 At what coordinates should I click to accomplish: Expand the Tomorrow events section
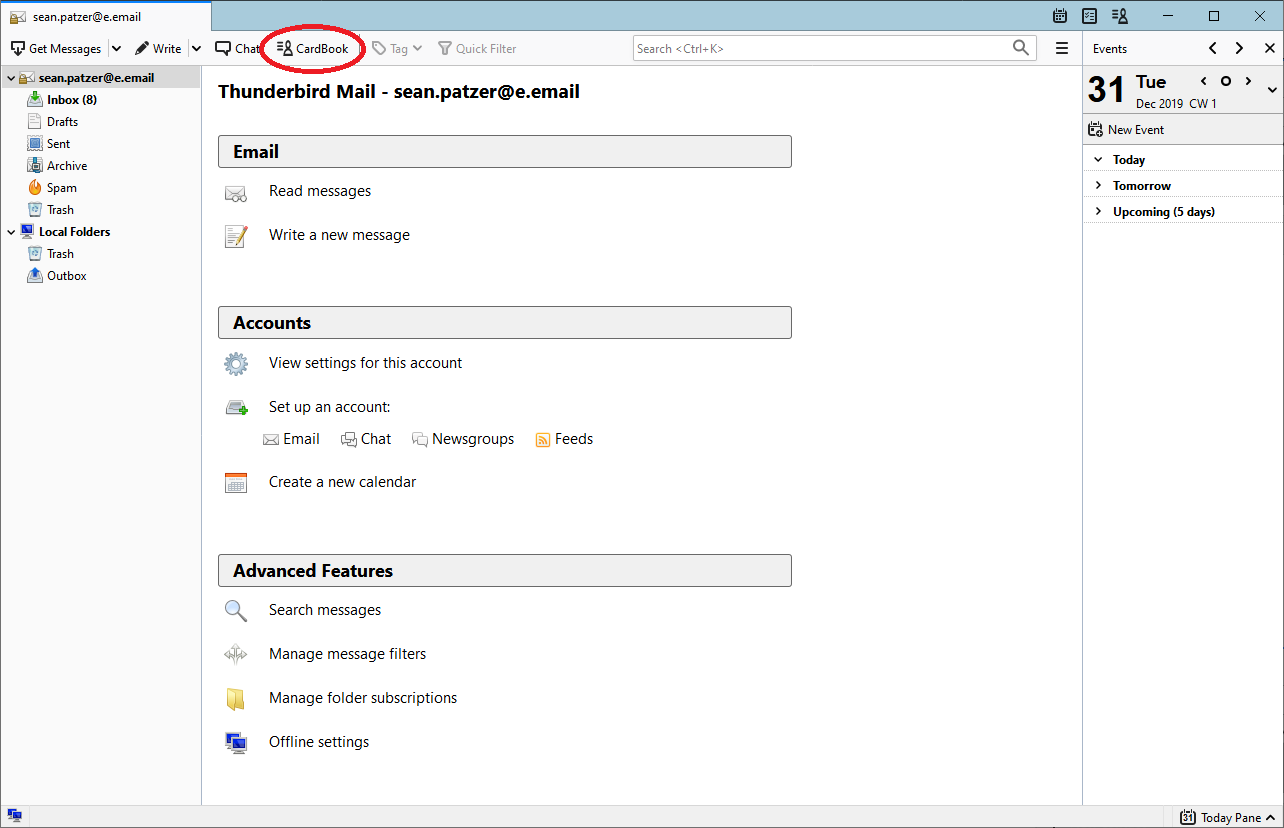click(1098, 186)
